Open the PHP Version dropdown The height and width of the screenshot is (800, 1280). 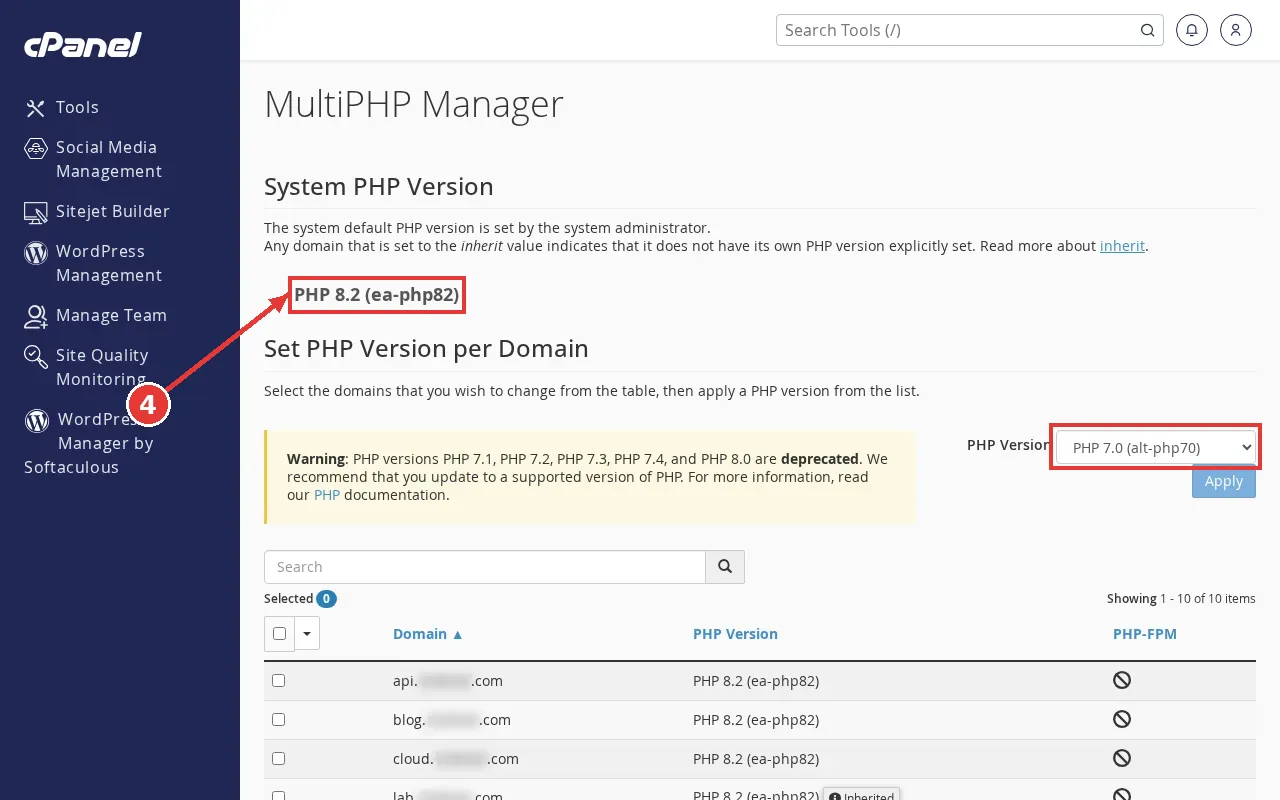1156,447
